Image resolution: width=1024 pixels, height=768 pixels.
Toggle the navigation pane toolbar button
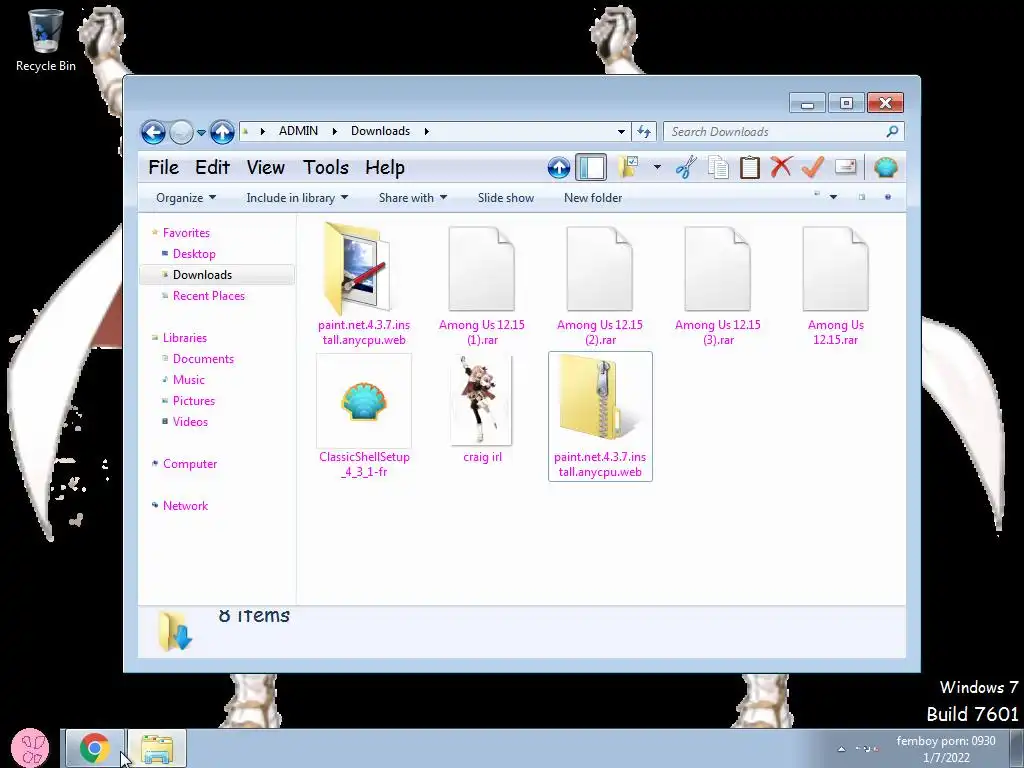coord(591,168)
